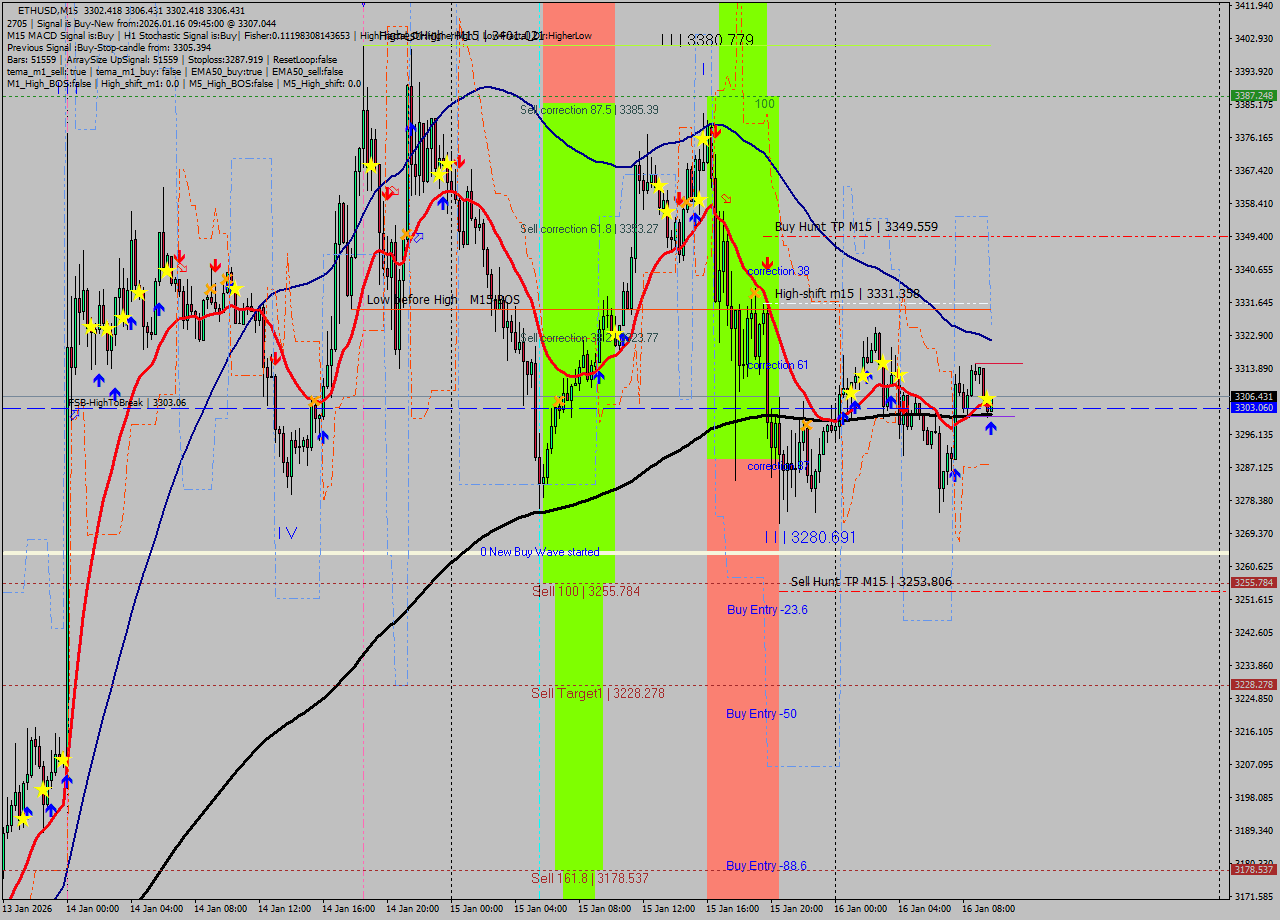Select the Buy Hunt TP M15 label
Image resolution: width=1280 pixels, height=920 pixels.
click(x=856, y=227)
